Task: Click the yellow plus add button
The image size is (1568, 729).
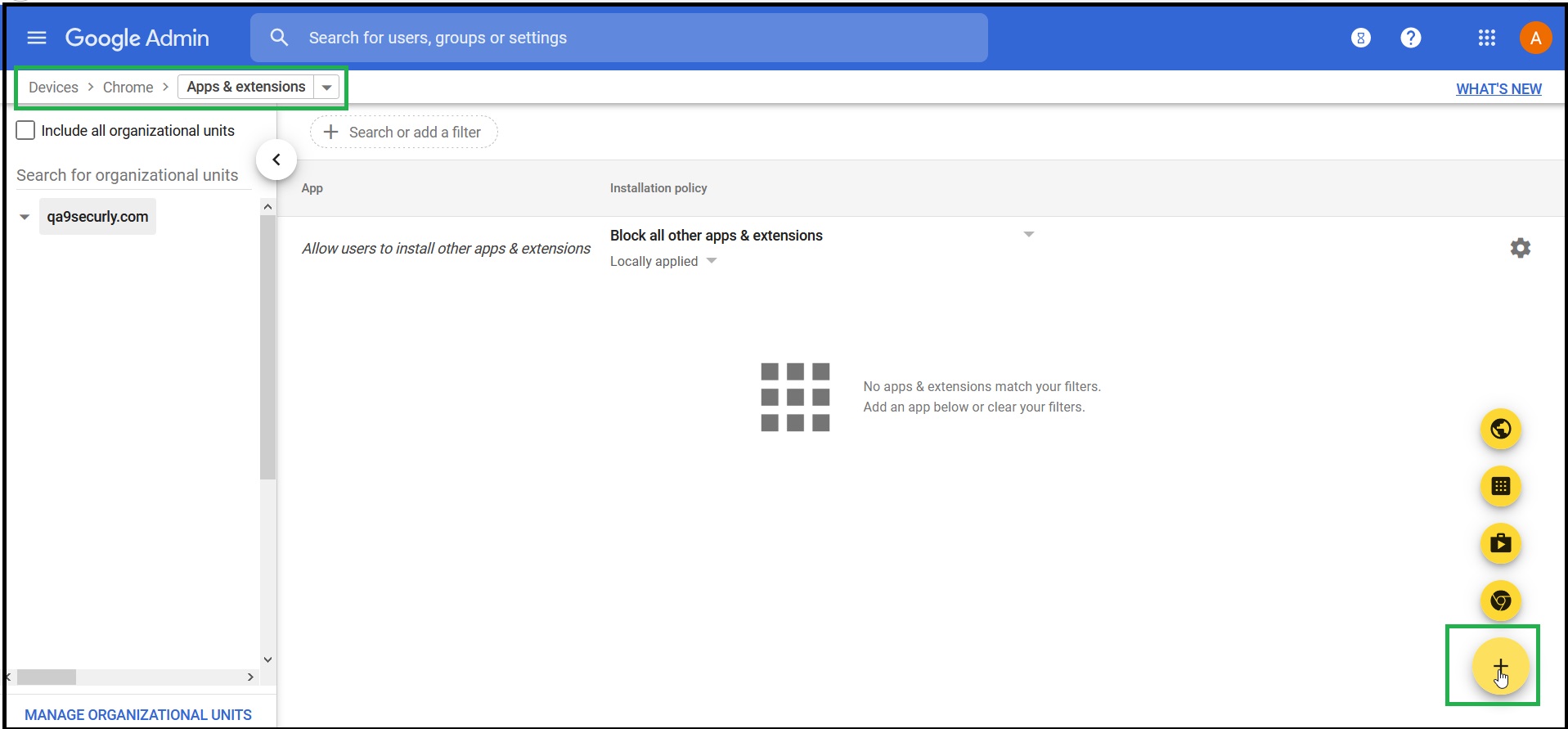Action: tap(1501, 667)
